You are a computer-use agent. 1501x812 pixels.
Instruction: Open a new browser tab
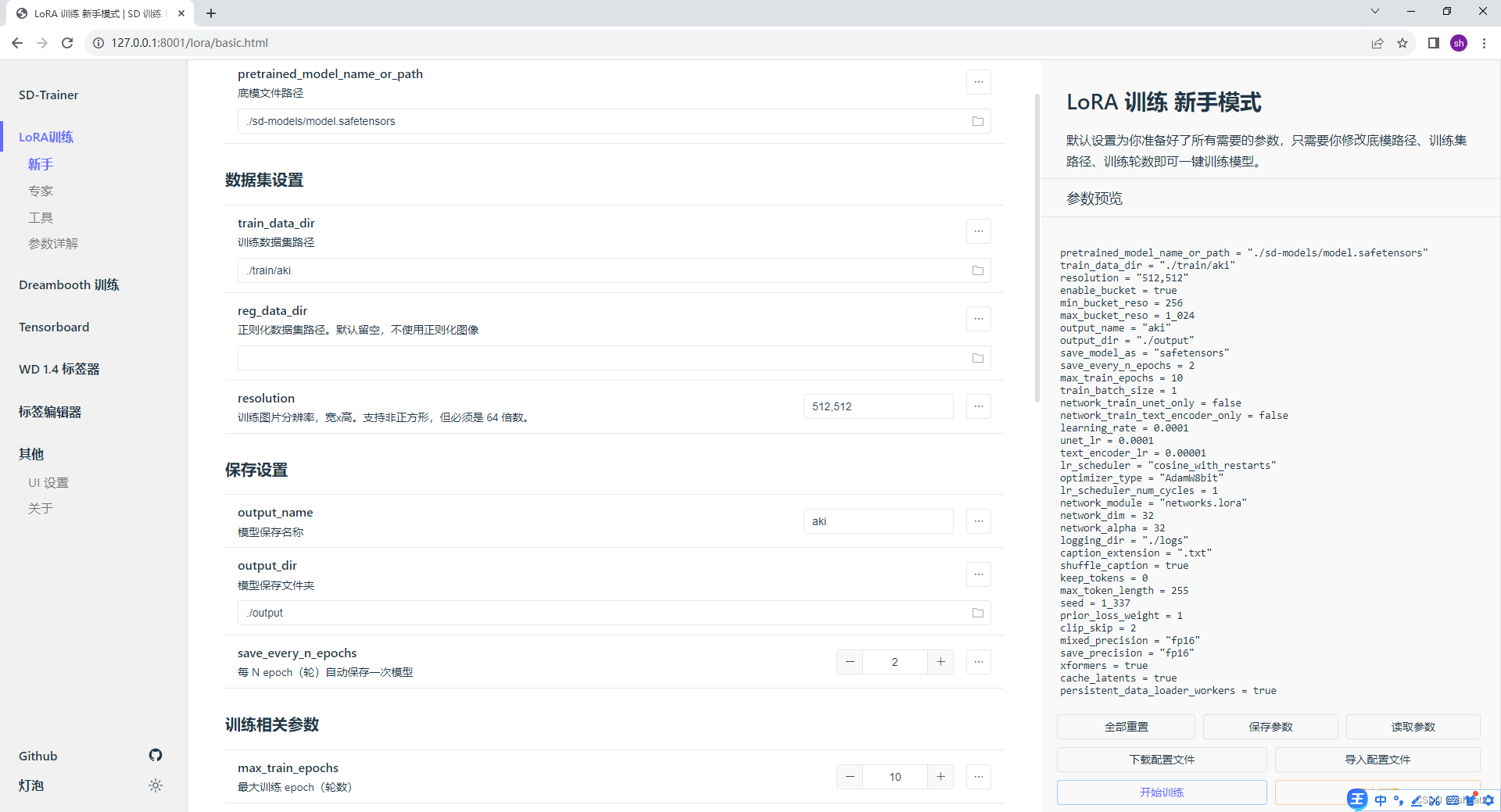(x=211, y=13)
